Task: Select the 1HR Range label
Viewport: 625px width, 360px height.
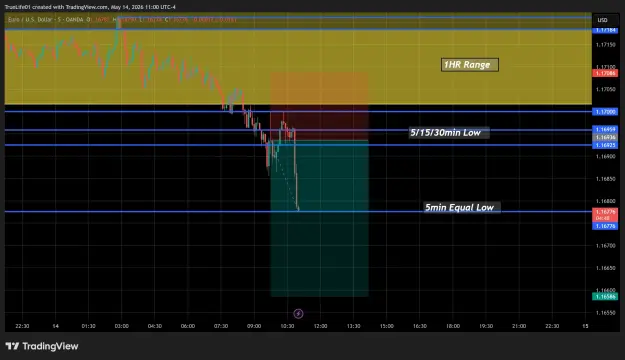Action: [x=470, y=65]
